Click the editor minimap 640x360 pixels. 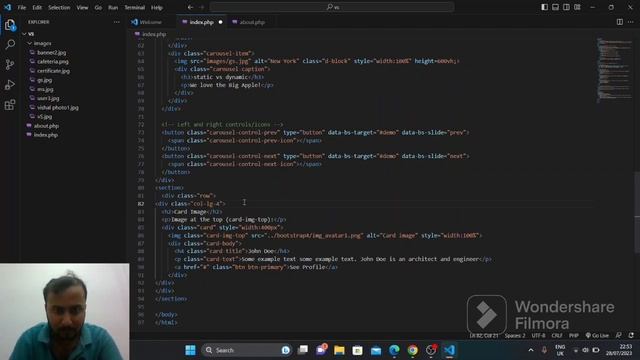tap(614, 69)
